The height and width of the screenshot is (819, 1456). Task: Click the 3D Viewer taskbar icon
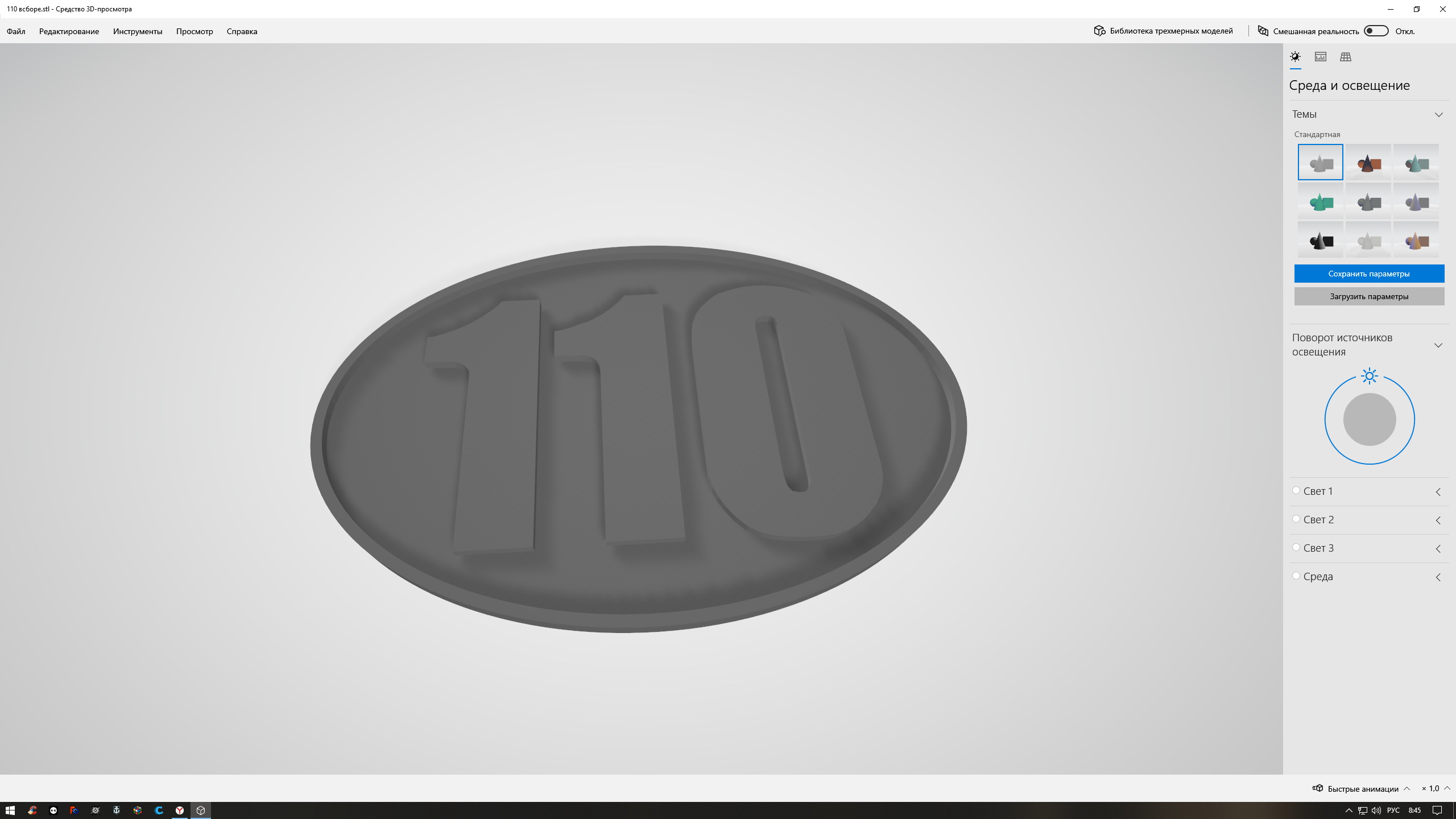201,810
